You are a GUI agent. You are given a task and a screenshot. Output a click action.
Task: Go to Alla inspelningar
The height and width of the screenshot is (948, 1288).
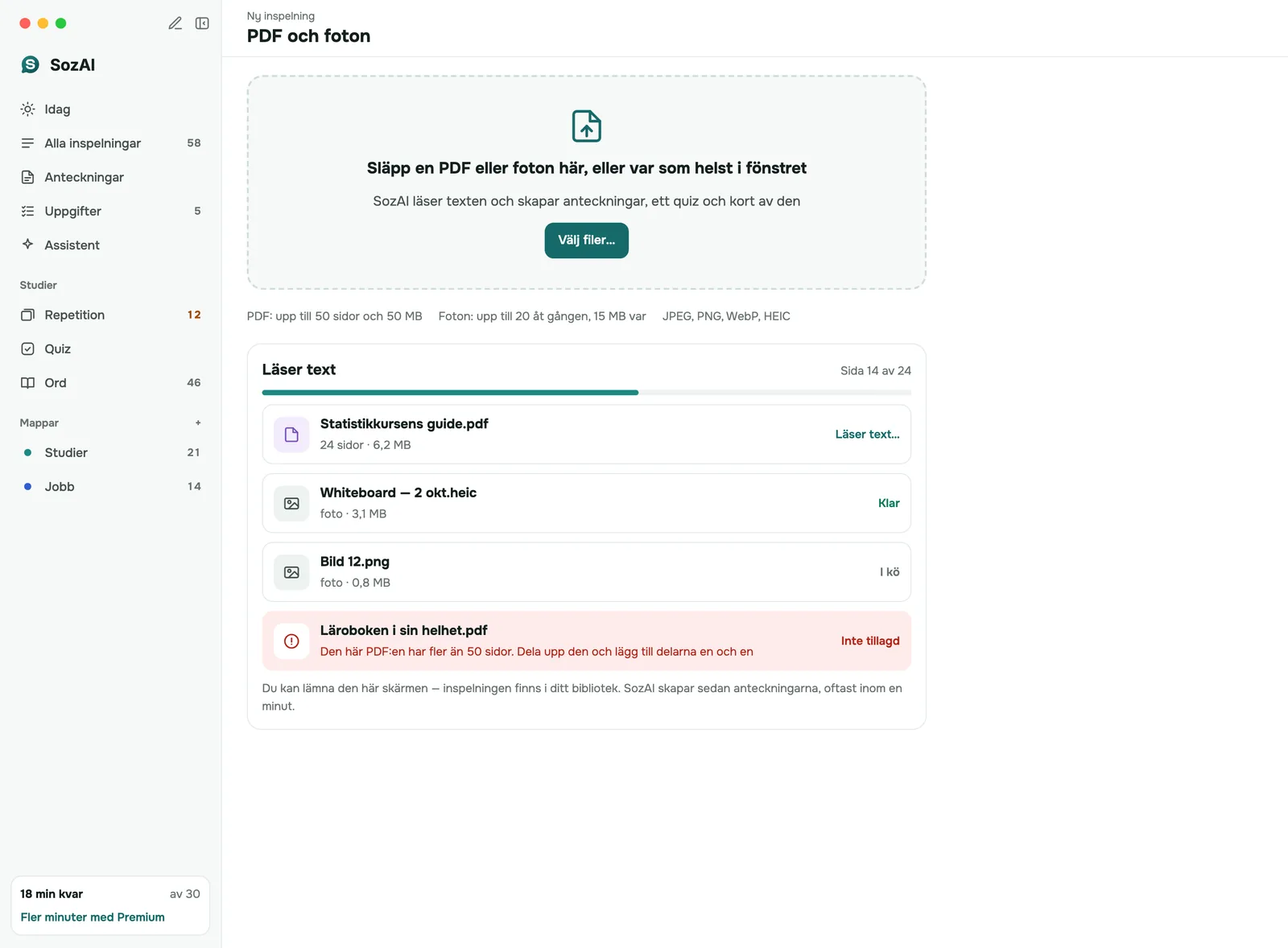click(110, 143)
